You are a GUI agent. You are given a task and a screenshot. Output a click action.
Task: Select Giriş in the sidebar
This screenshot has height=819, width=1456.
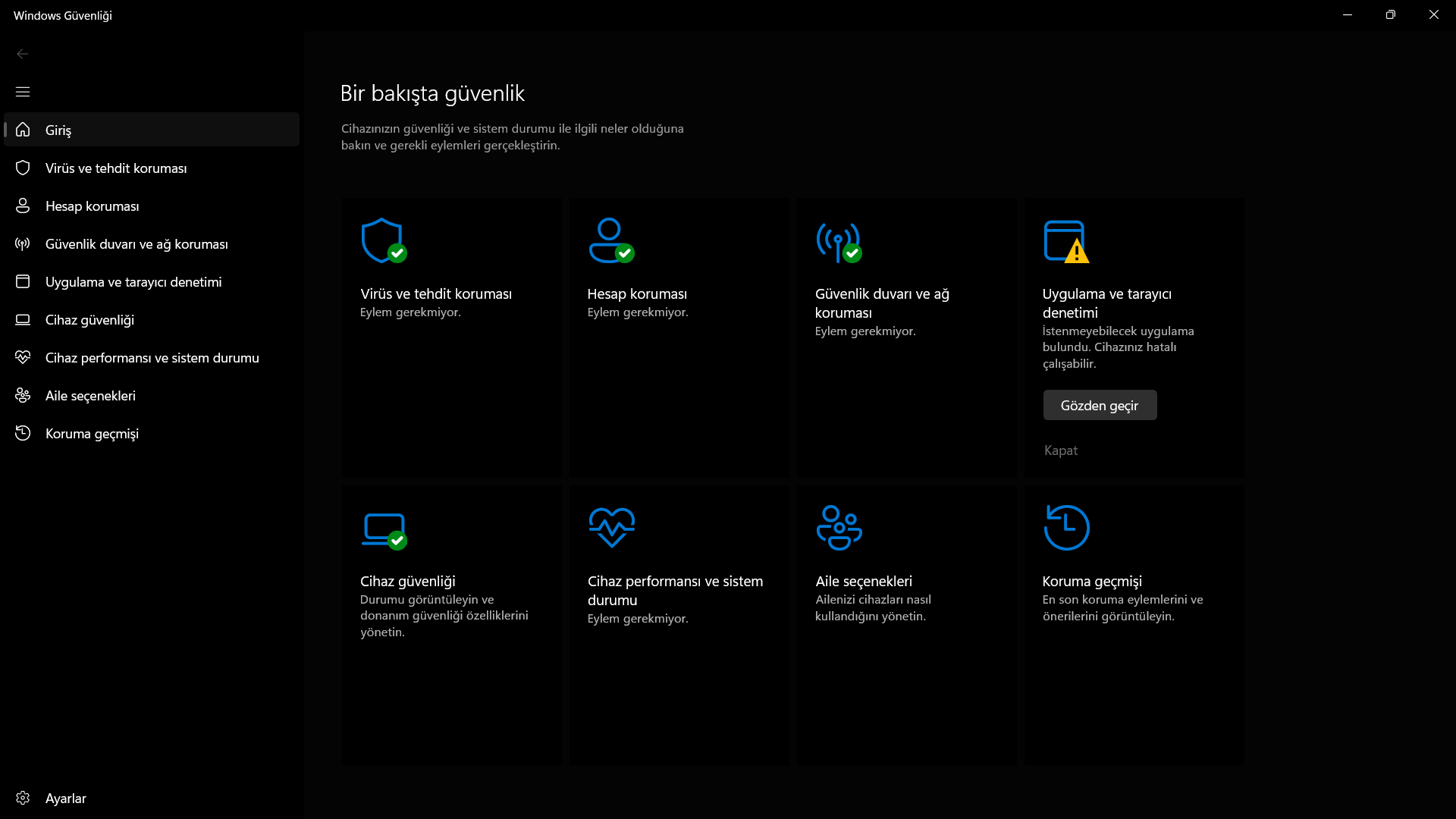[x=58, y=130]
